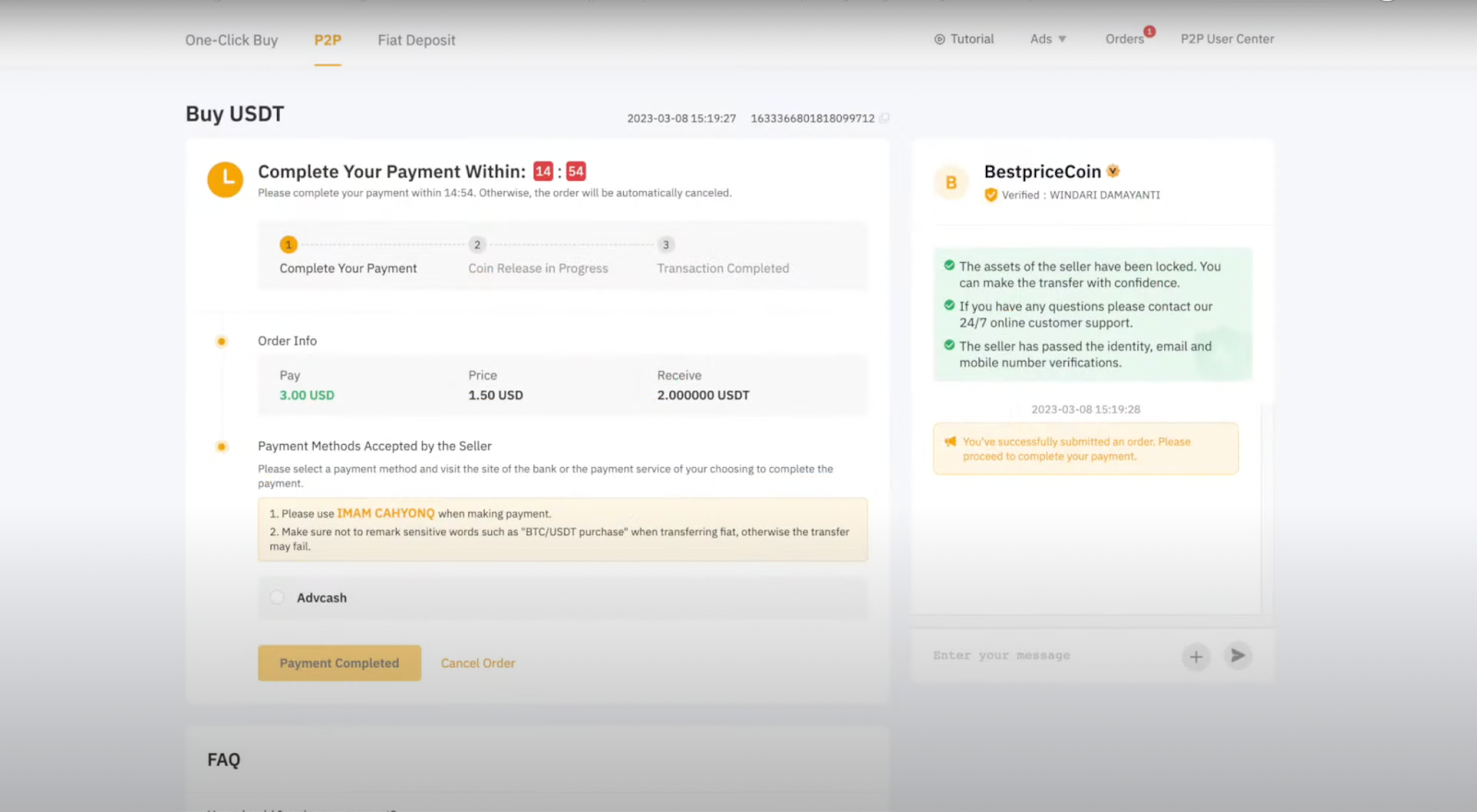The width and height of the screenshot is (1477, 812).
Task: Switch to the One-Click Buy tab
Action: point(232,40)
